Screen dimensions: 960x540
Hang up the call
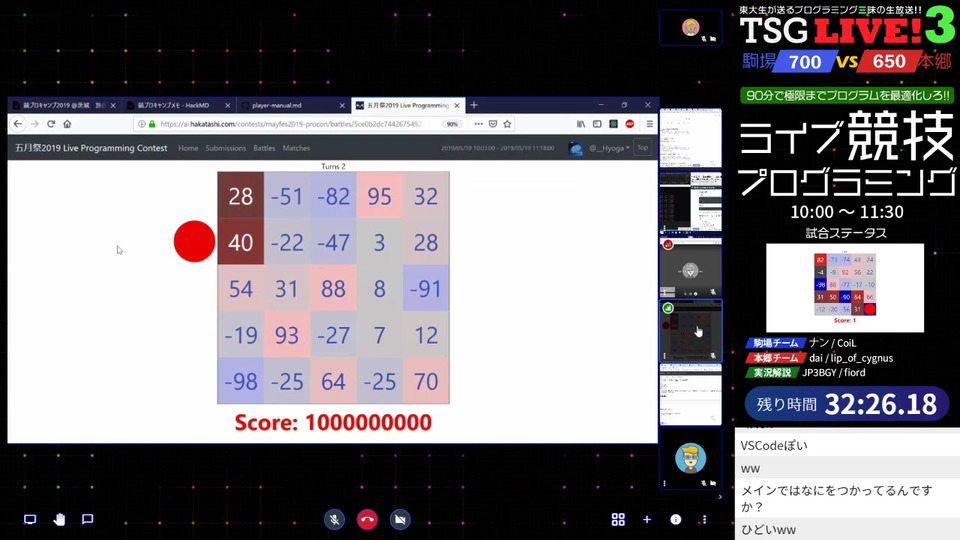(367, 519)
